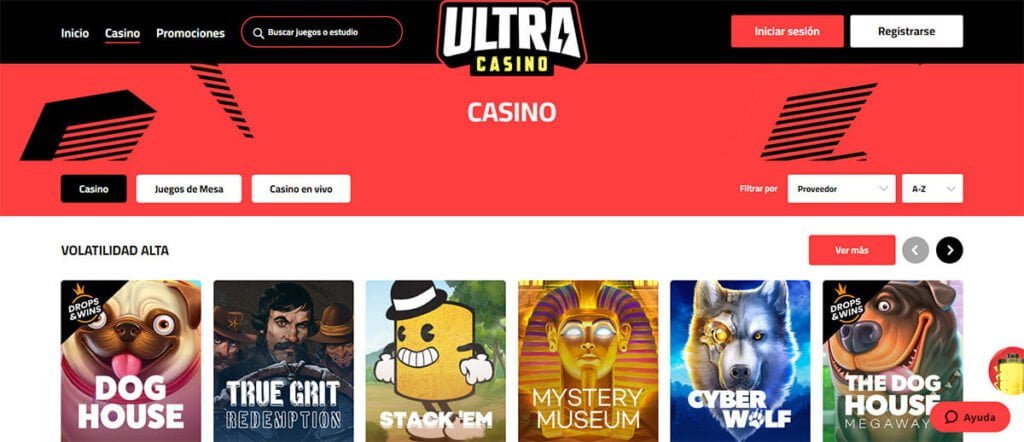
Task: Open the Proveedor filter dropdown
Action: coord(841,189)
